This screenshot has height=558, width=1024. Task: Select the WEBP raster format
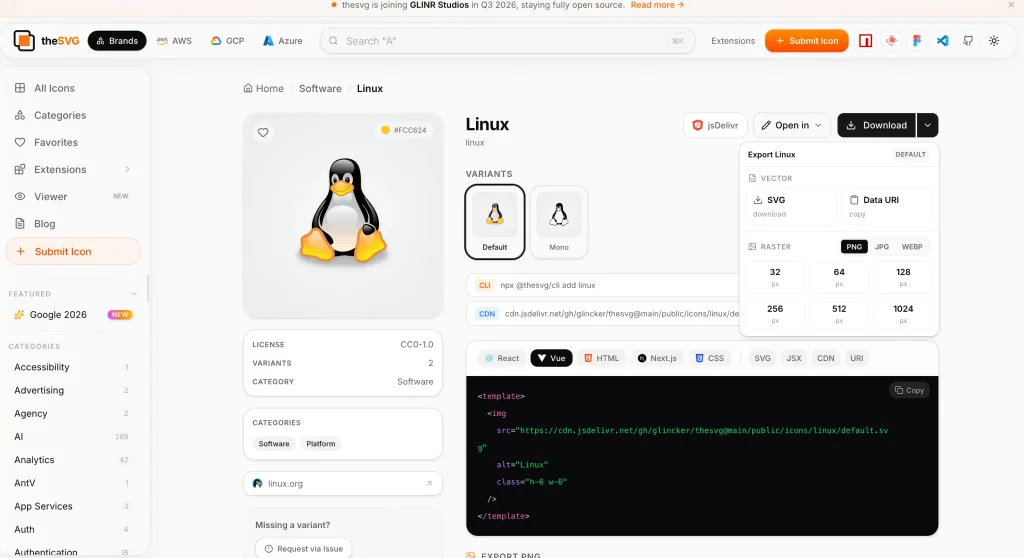click(912, 246)
